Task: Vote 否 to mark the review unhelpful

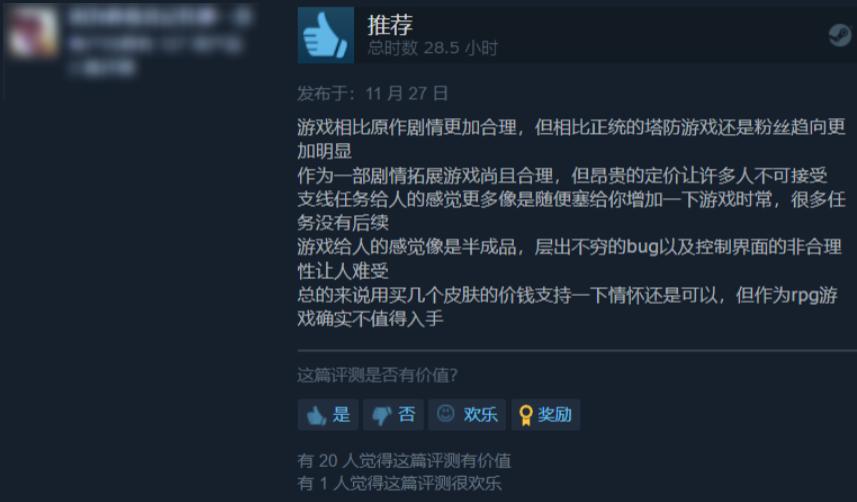Action: click(x=394, y=415)
